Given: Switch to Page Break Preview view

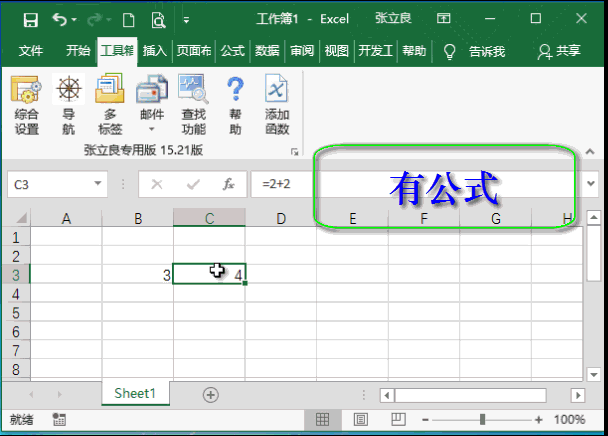Looking at the screenshot, I should point(397,420).
